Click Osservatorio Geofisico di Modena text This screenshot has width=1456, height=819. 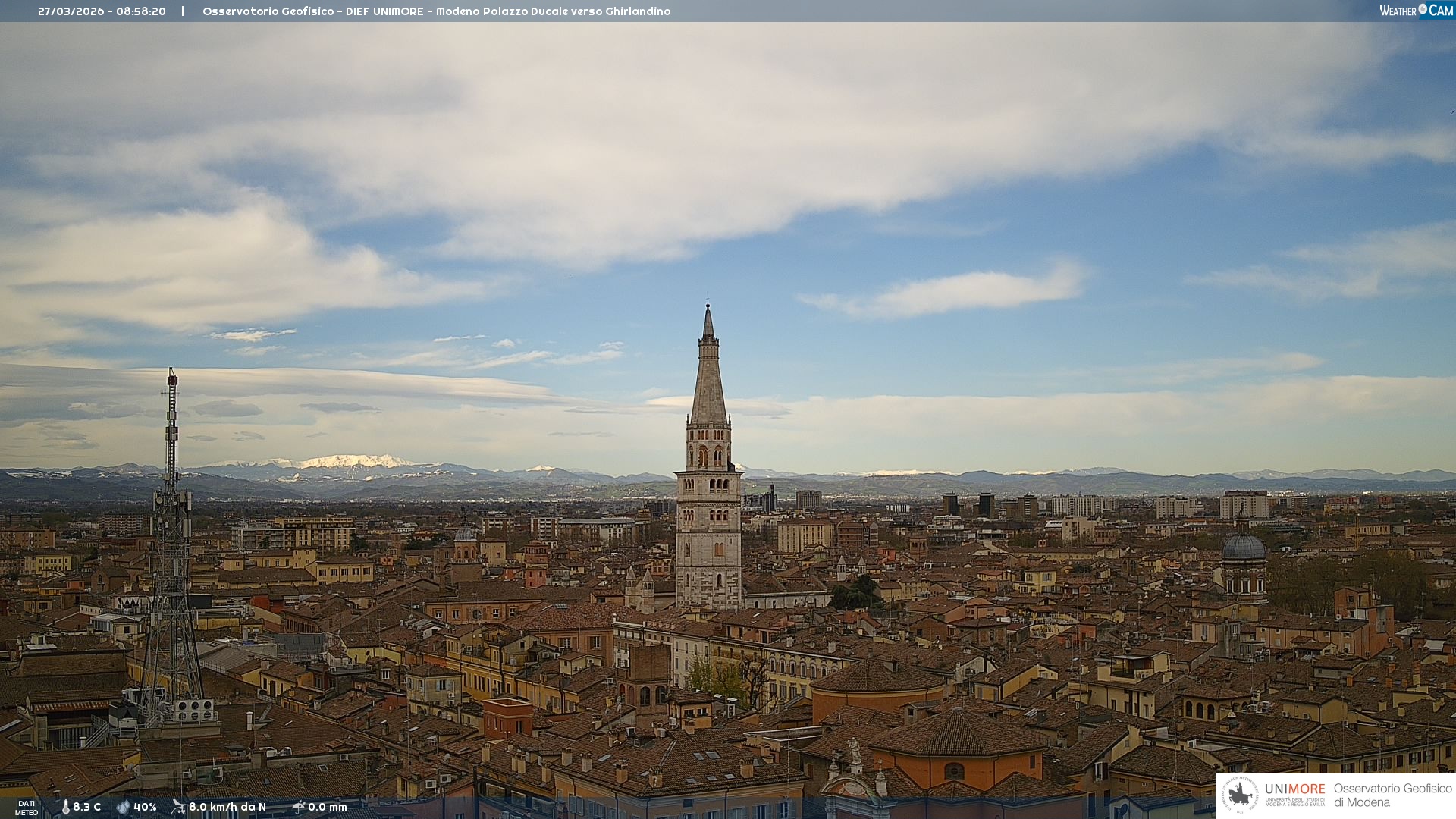1392,795
